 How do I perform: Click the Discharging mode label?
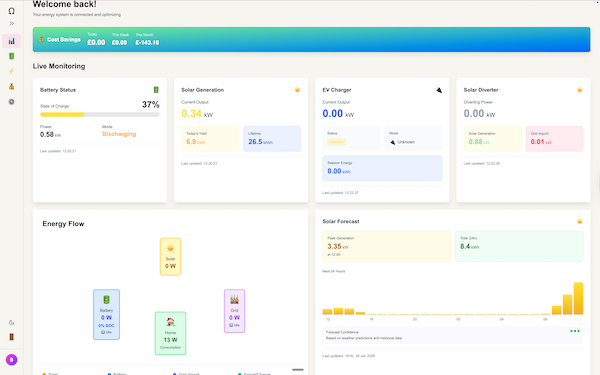[x=119, y=134]
